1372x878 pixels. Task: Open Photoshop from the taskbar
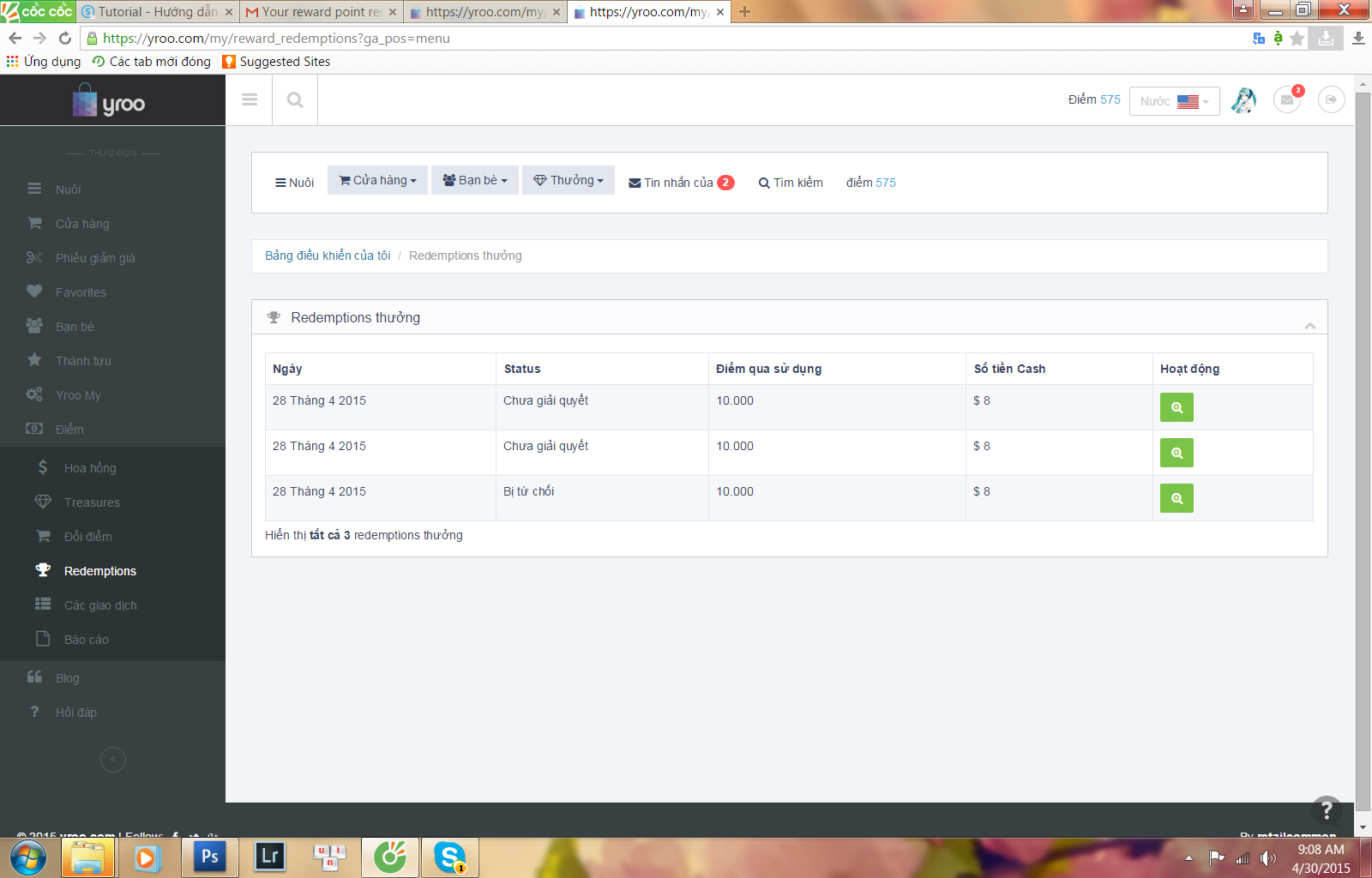210,857
